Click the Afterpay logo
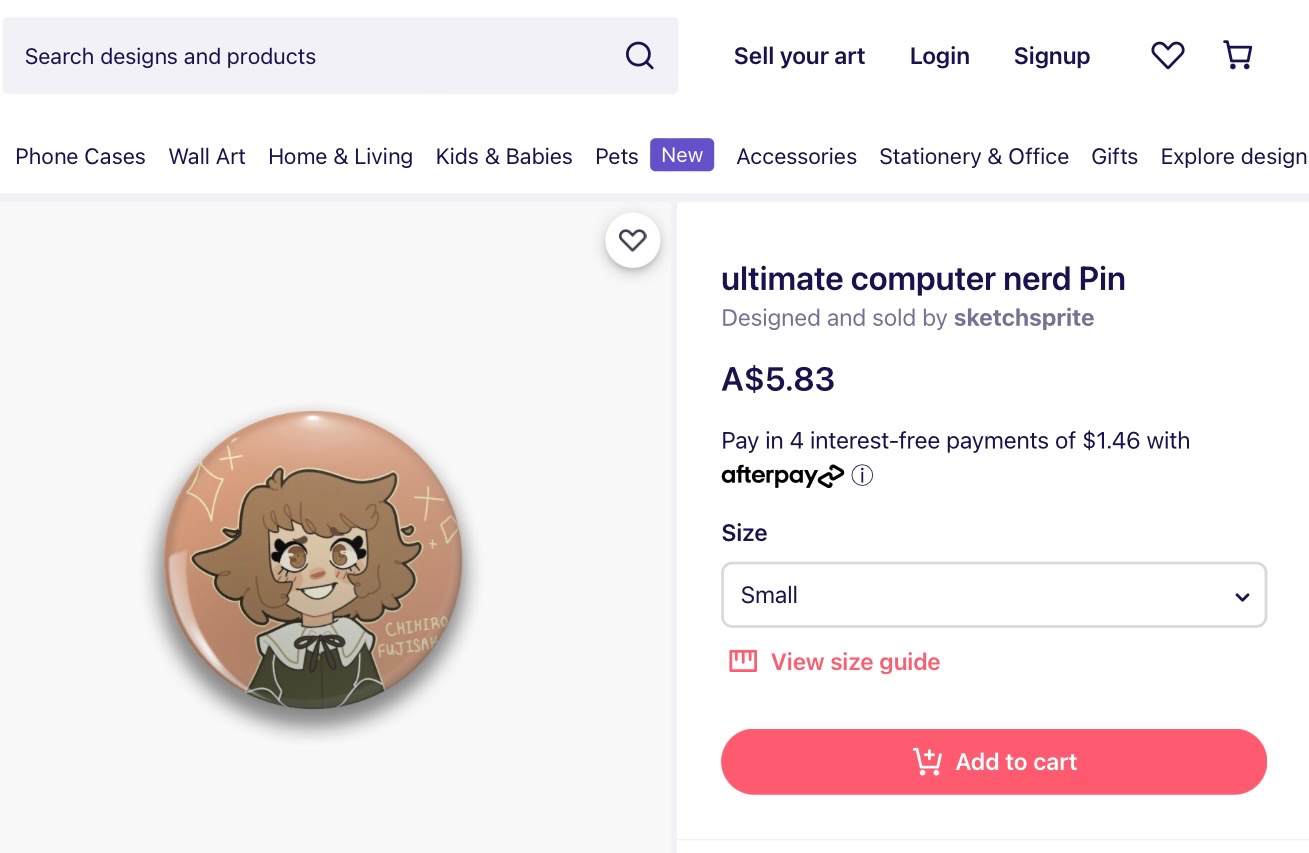Viewport: 1309px width, 853px height. coord(782,476)
